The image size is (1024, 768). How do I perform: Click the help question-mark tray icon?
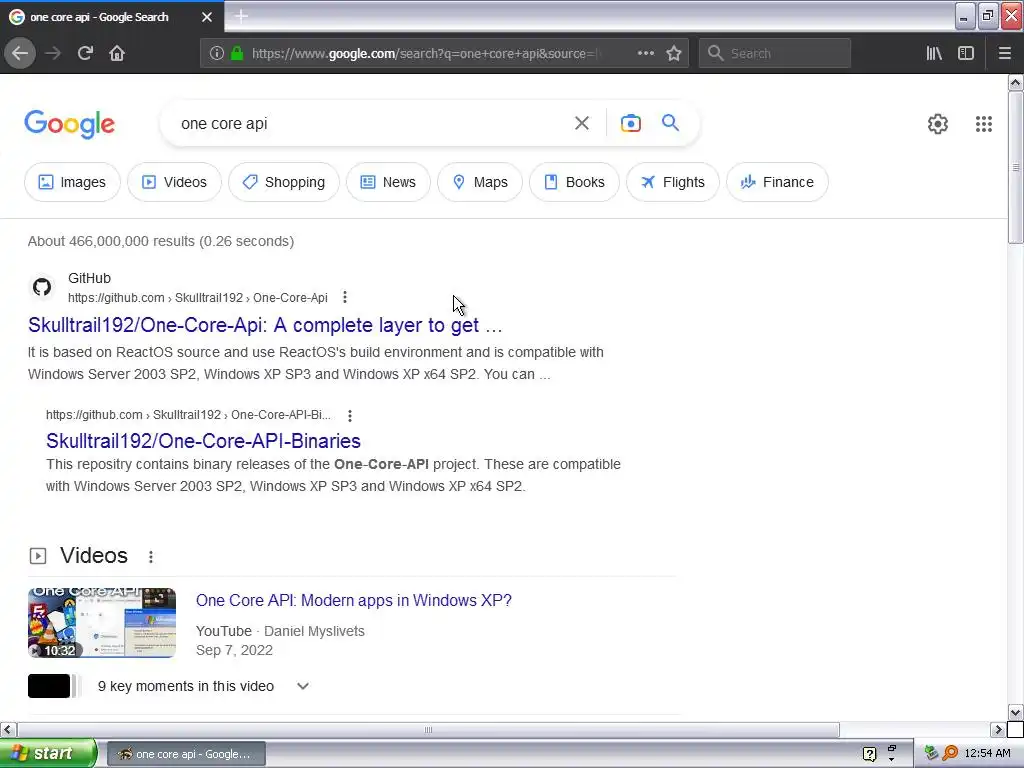[x=869, y=754]
